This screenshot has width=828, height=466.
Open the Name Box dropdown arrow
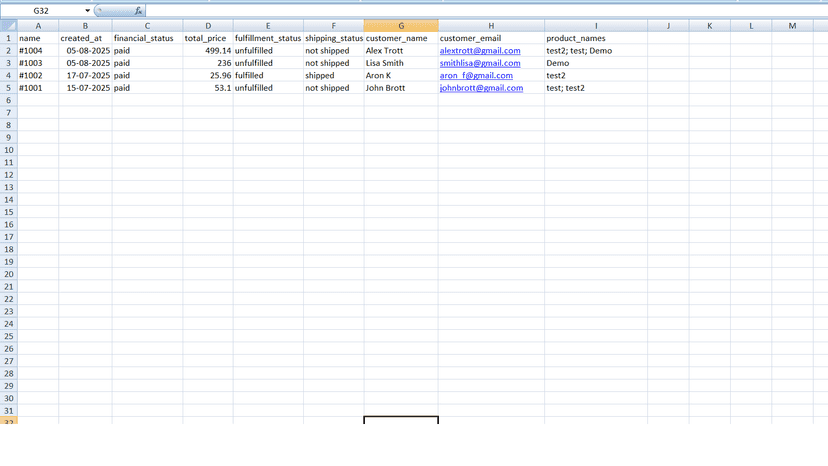[x=87, y=11]
